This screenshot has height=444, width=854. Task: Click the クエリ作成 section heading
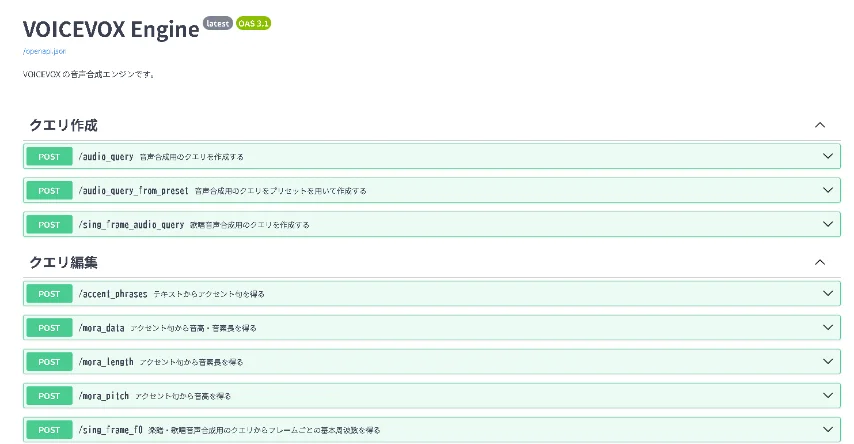coord(63,125)
